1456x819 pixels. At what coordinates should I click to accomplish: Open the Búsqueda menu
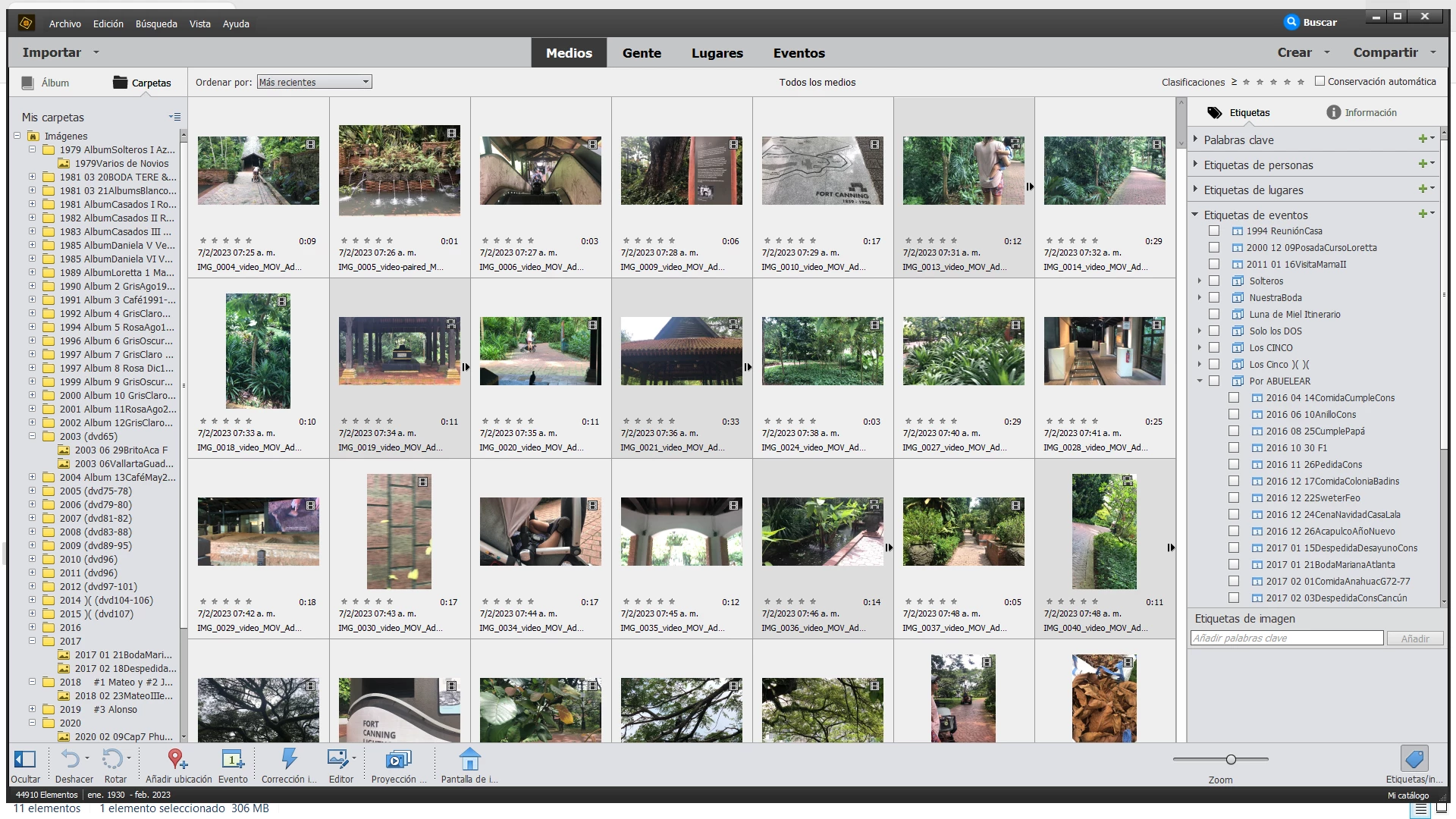pos(156,24)
